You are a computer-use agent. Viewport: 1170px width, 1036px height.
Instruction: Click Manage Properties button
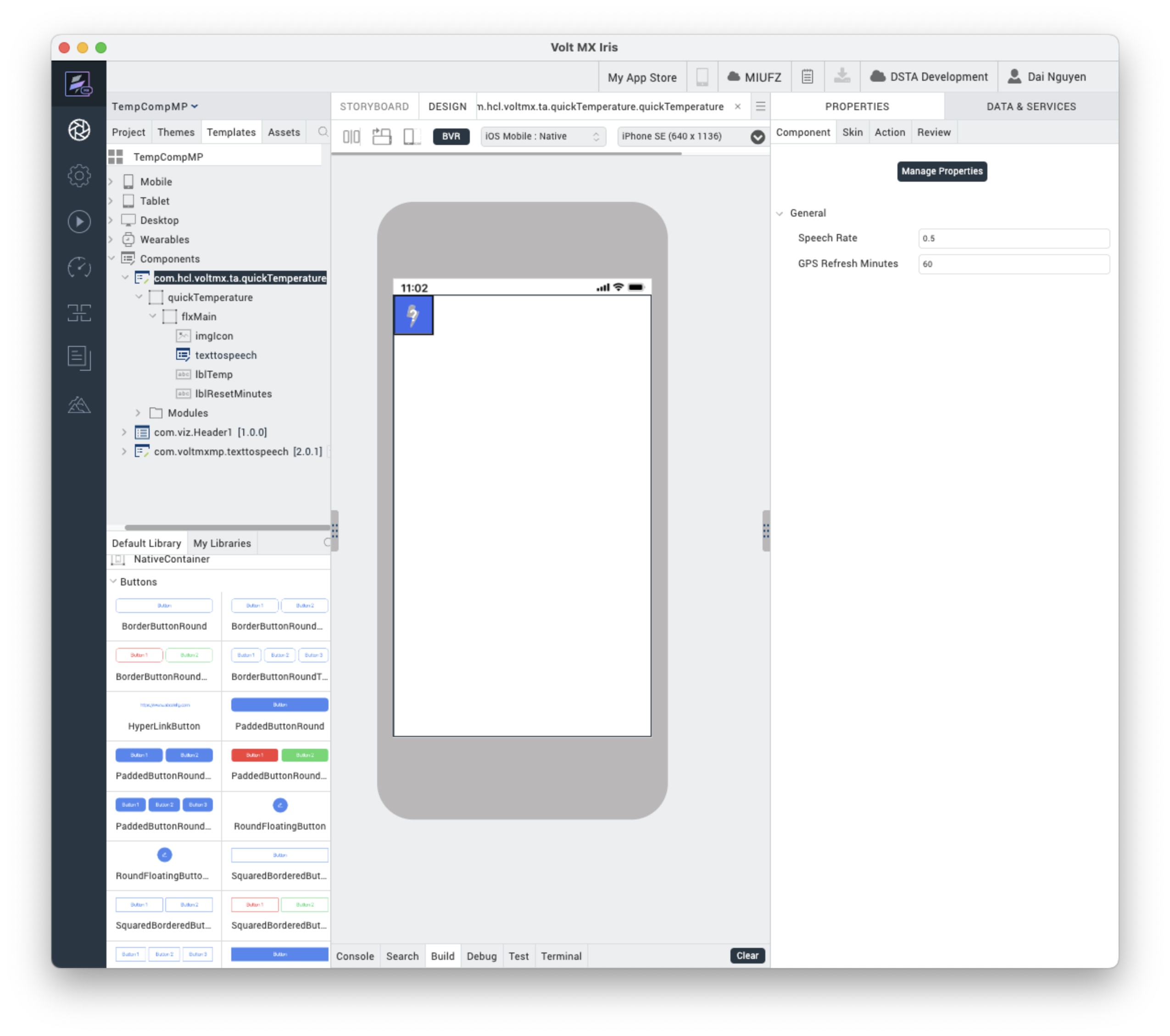tap(941, 171)
